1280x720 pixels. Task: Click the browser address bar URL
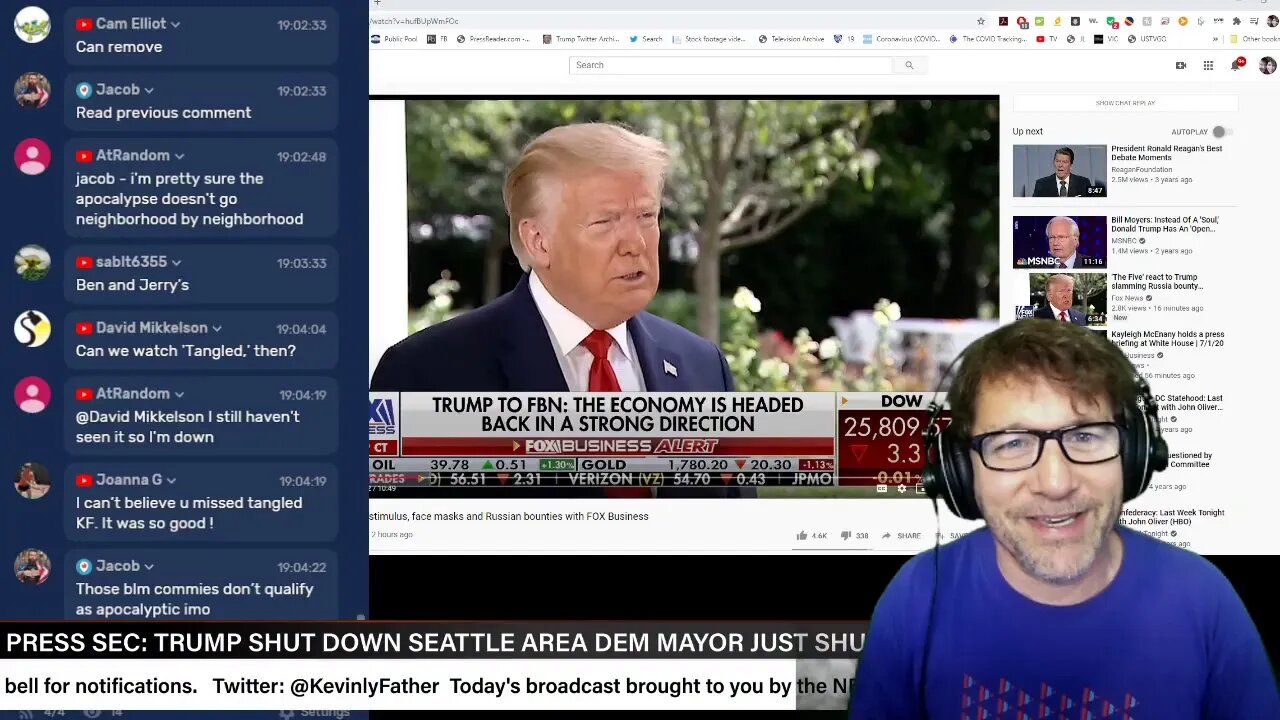[x=414, y=21]
